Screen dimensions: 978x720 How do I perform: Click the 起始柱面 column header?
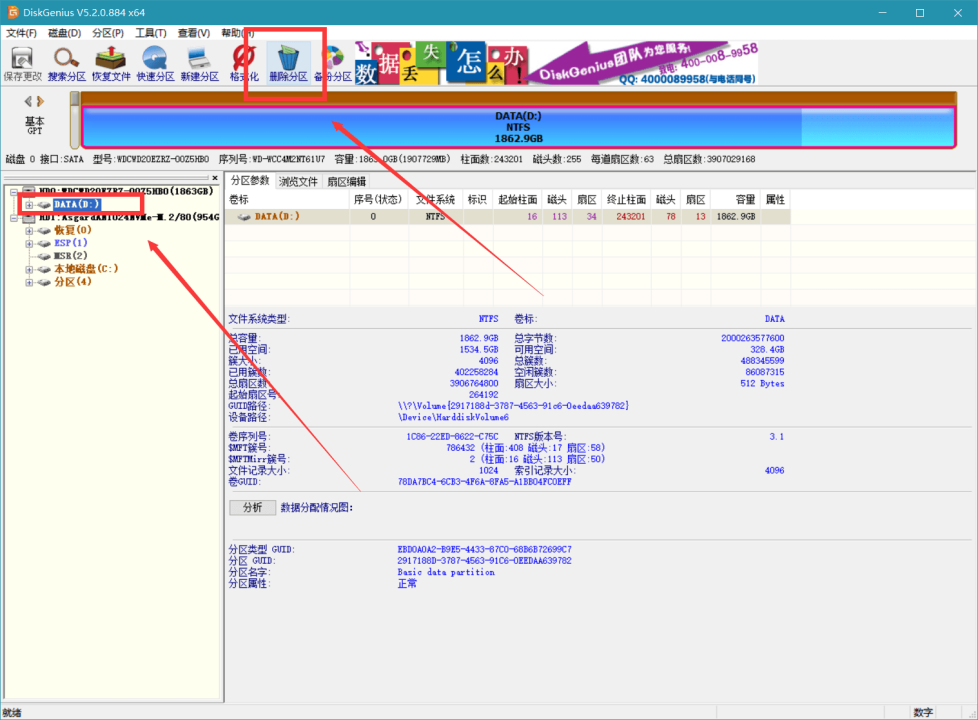click(x=517, y=200)
